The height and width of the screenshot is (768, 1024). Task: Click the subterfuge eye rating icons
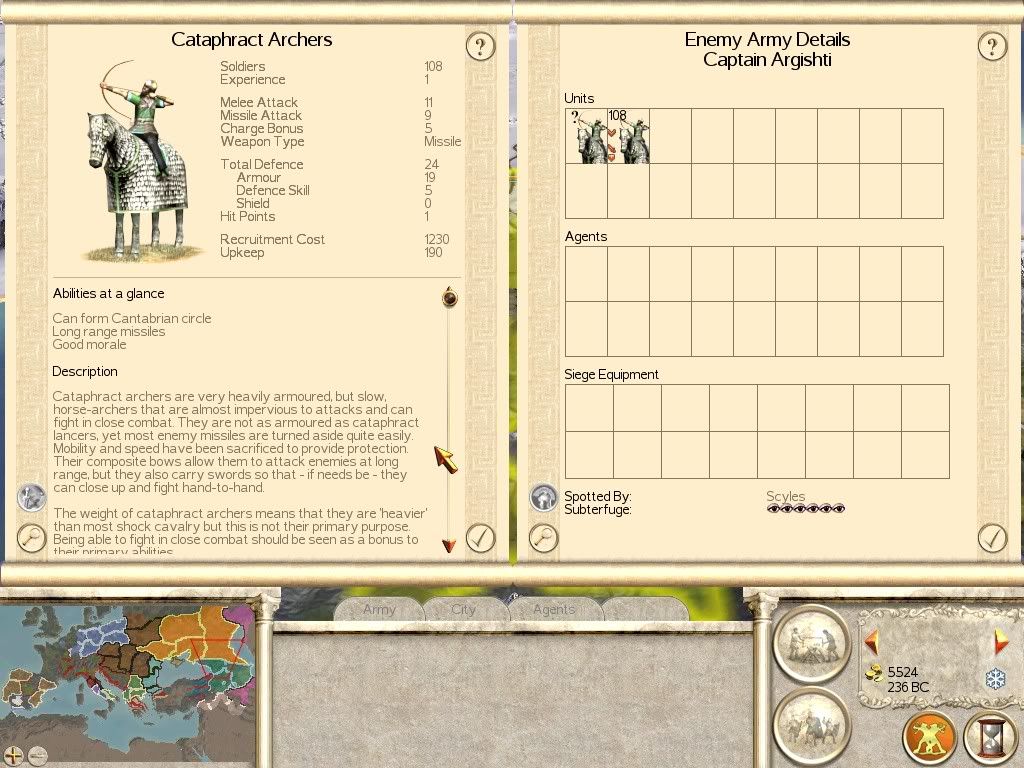point(806,509)
